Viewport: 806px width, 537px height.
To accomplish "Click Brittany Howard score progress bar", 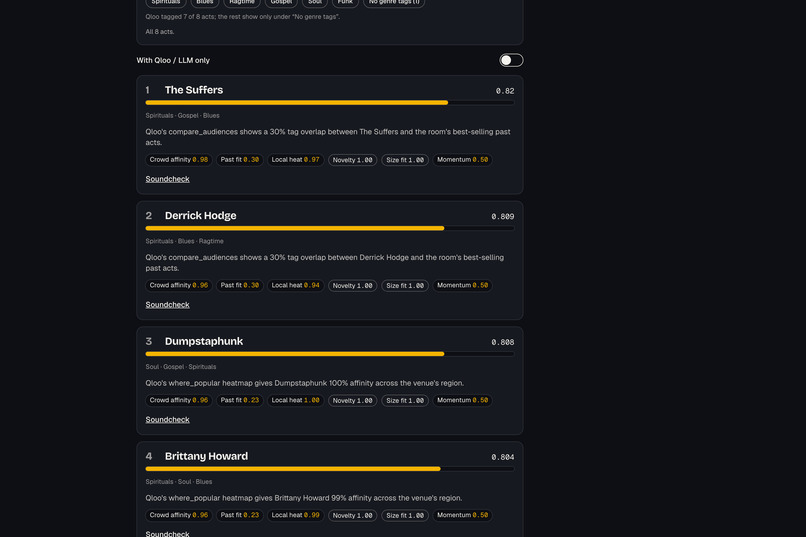I will pyautogui.click(x=329, y=469).
